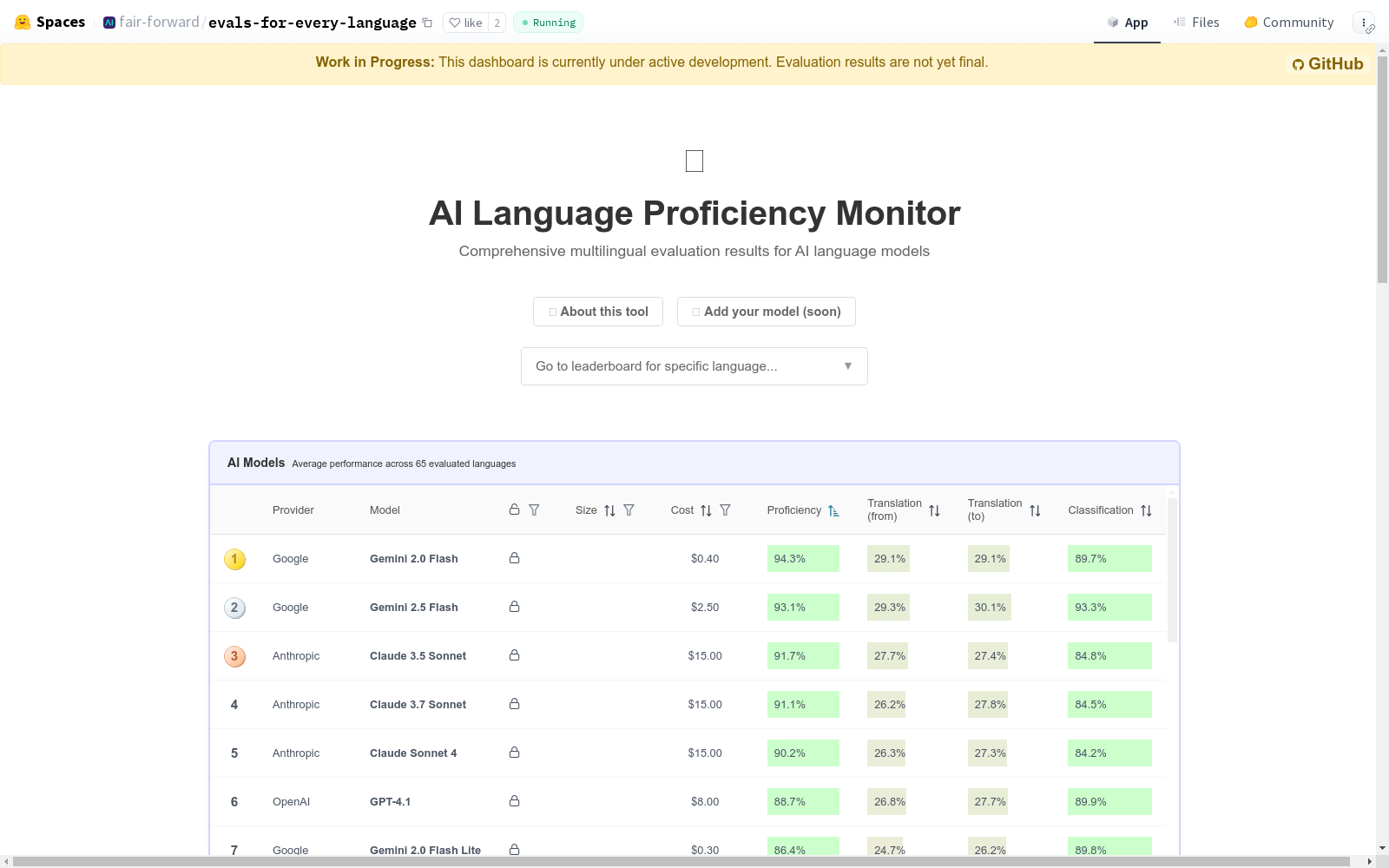The image size is (1389, 868).
Task: Click the AI Language Proficiency Monitor heading
Action: pos(694,213)
